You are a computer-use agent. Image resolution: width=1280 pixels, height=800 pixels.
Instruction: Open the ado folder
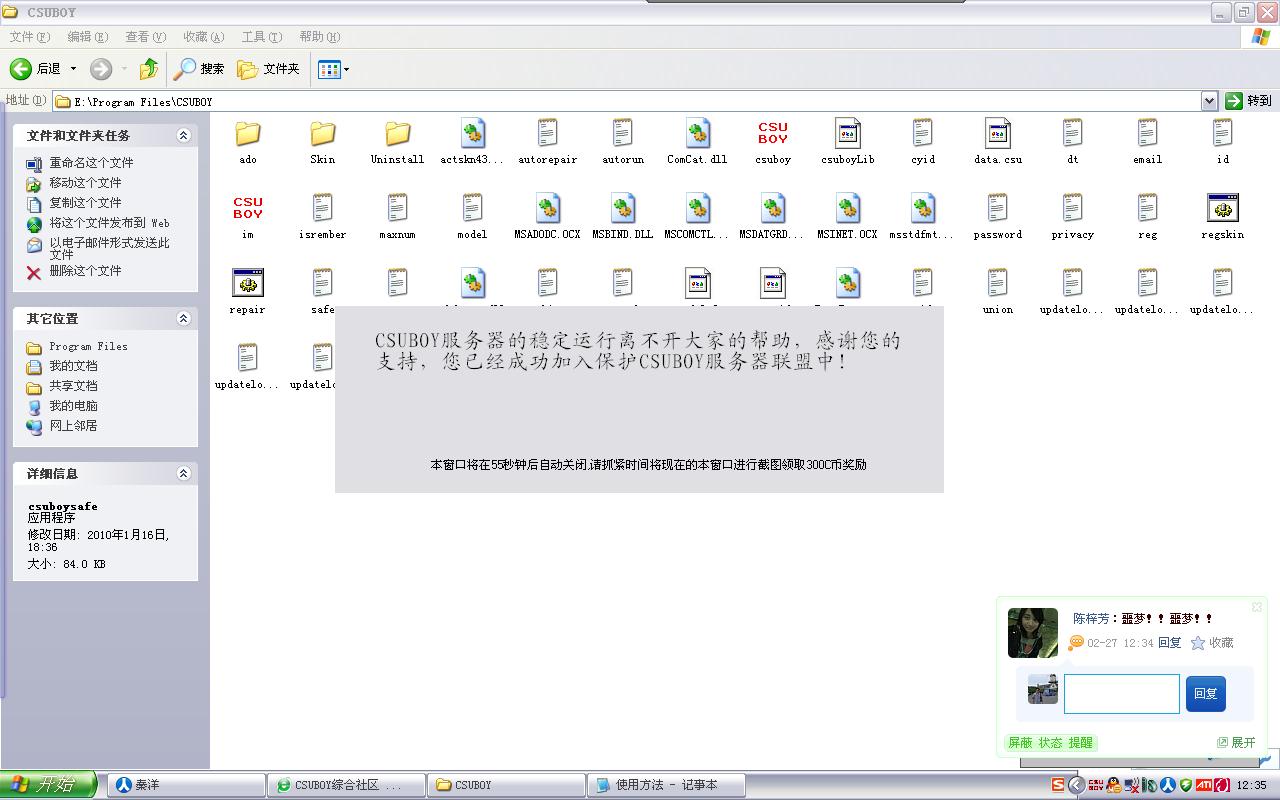(x=248, y=134)
